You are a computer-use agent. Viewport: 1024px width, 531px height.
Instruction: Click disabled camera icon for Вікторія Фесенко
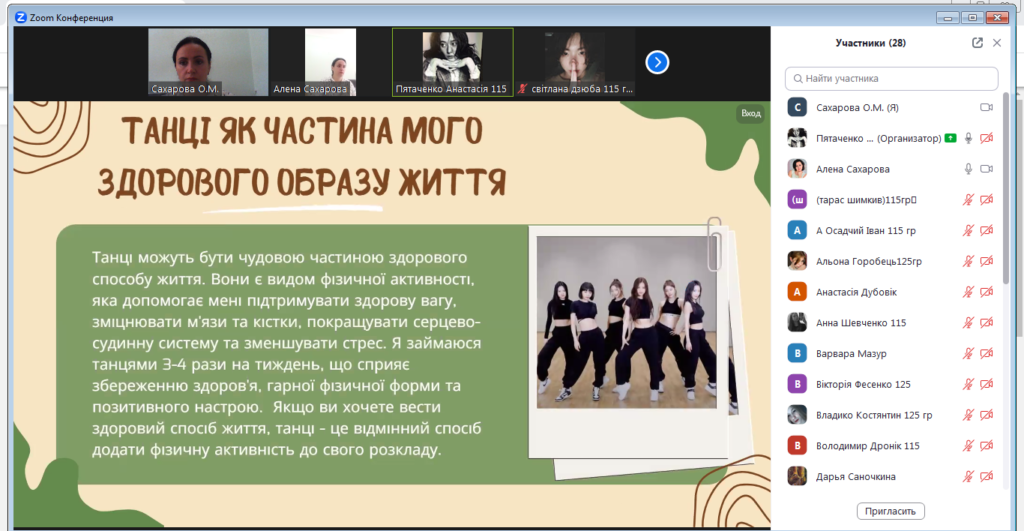point(986,384)
